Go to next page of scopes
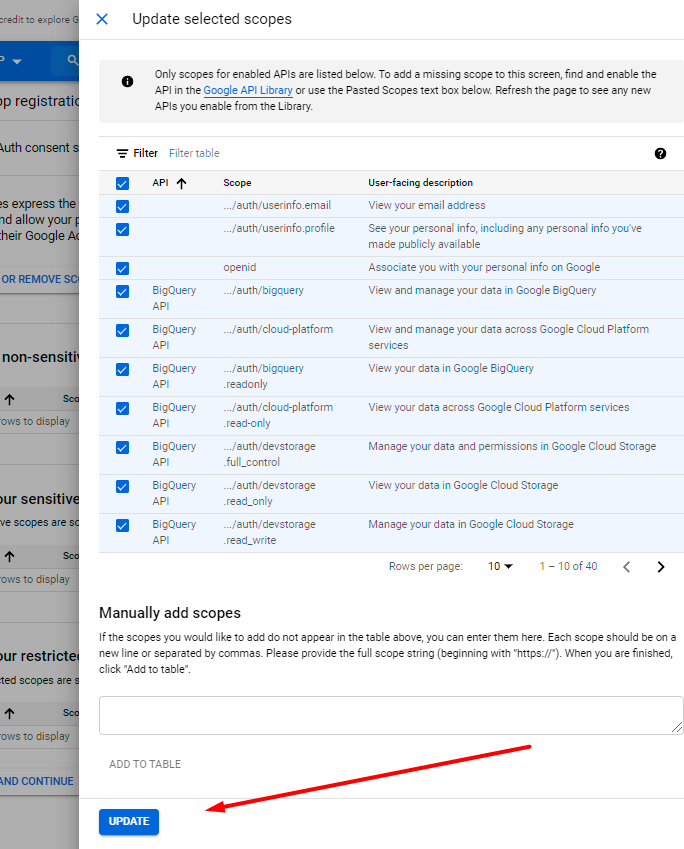The height and width of the screenshot is (849, 684). (660, 567)
